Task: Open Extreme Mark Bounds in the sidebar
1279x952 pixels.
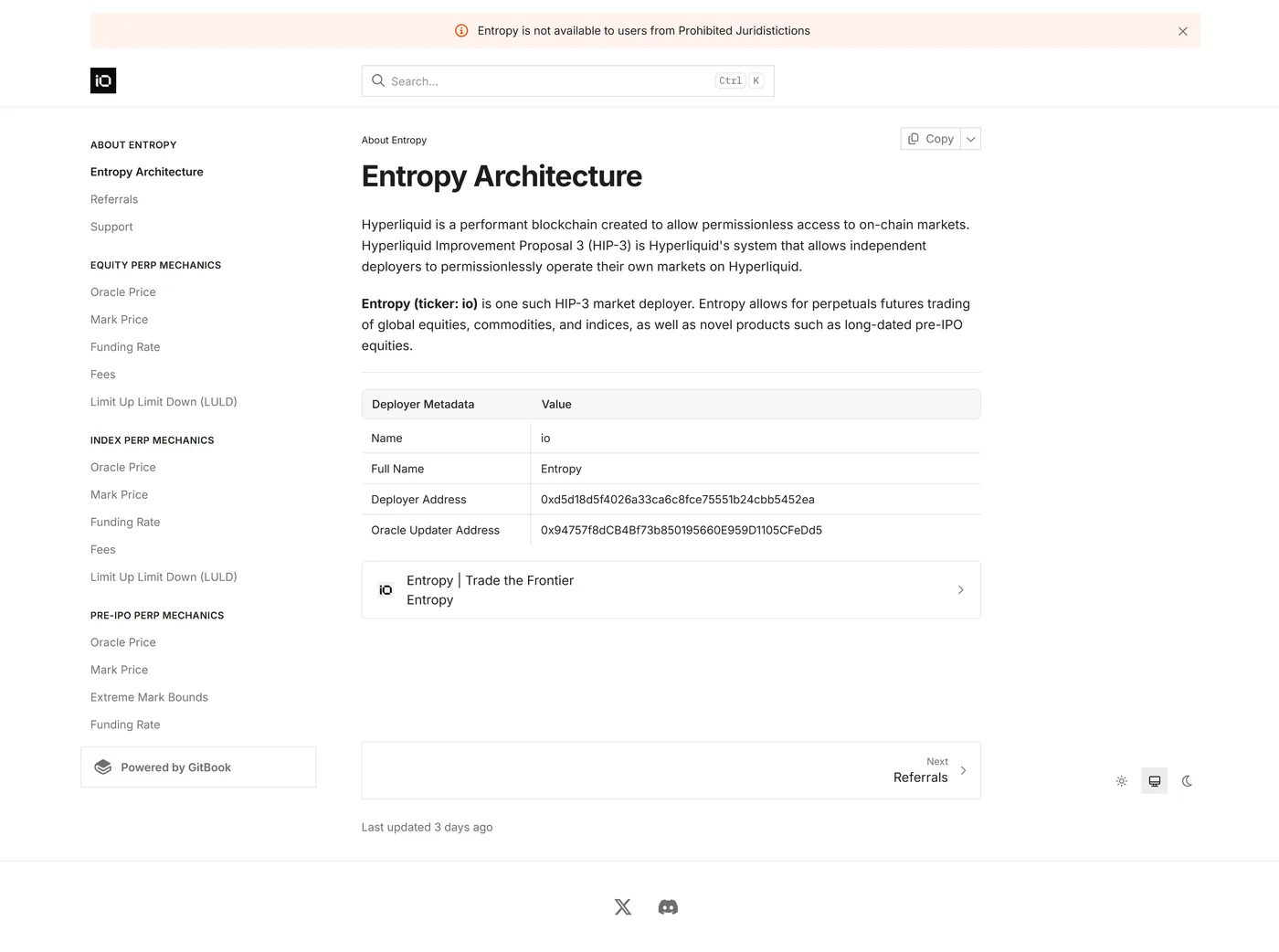Action: click(x=149, y=697)
